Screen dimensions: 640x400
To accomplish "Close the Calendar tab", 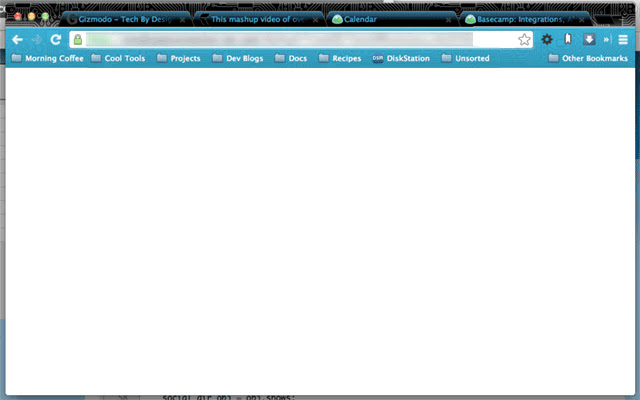I will tap(449, 20).
